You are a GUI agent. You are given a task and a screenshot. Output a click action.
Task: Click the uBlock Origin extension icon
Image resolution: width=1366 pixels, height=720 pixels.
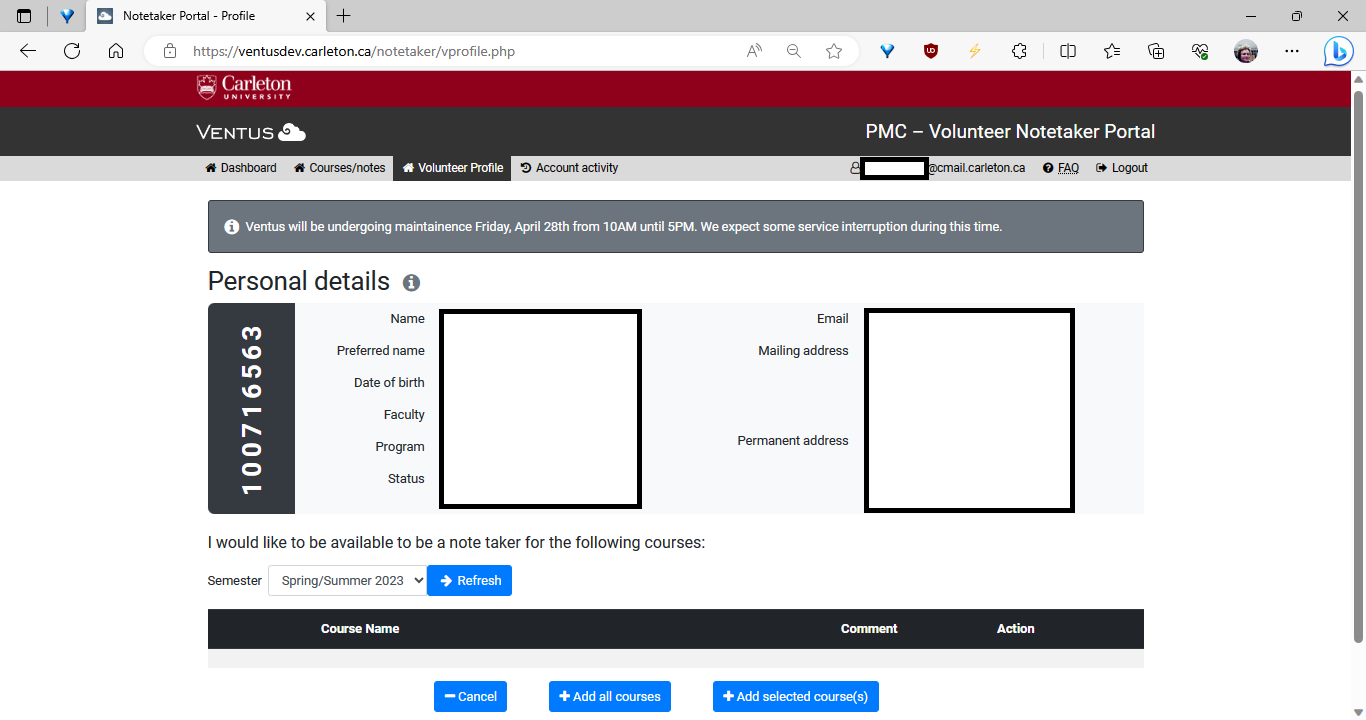pos(930,51)
